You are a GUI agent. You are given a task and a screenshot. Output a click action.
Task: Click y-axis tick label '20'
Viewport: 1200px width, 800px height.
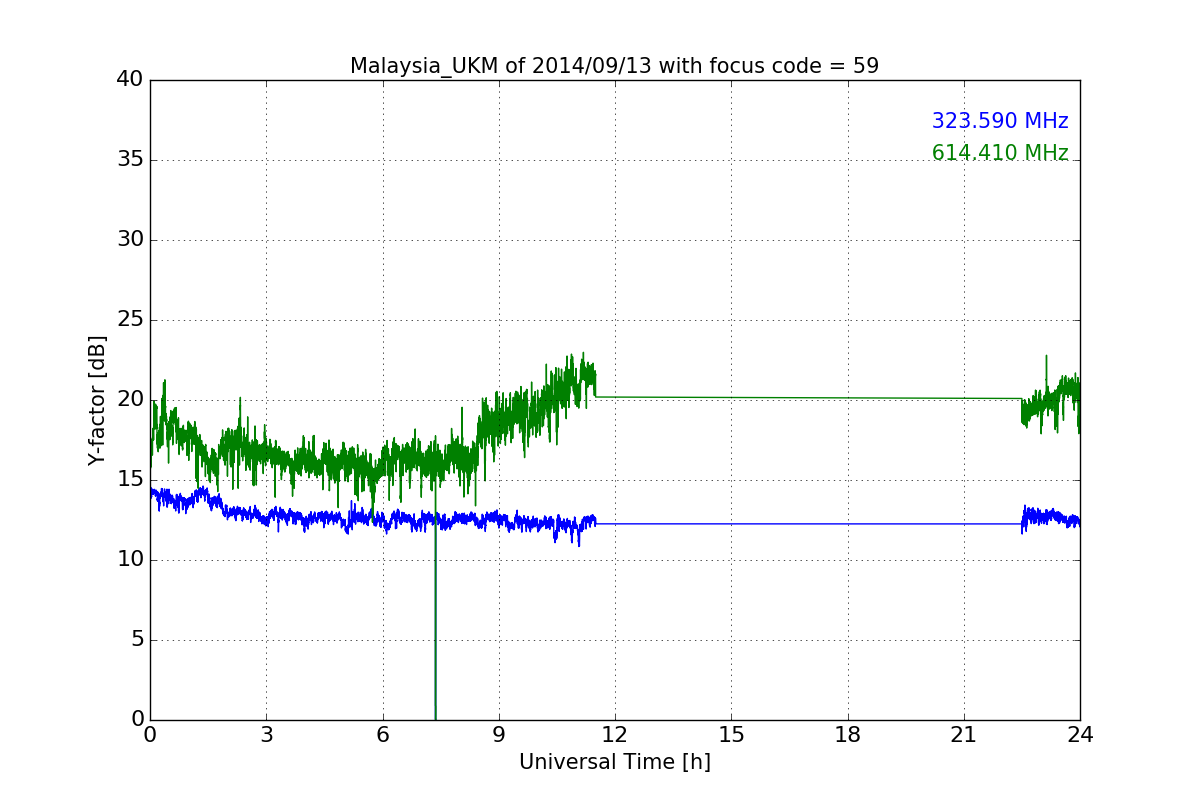tap(130, 400)
